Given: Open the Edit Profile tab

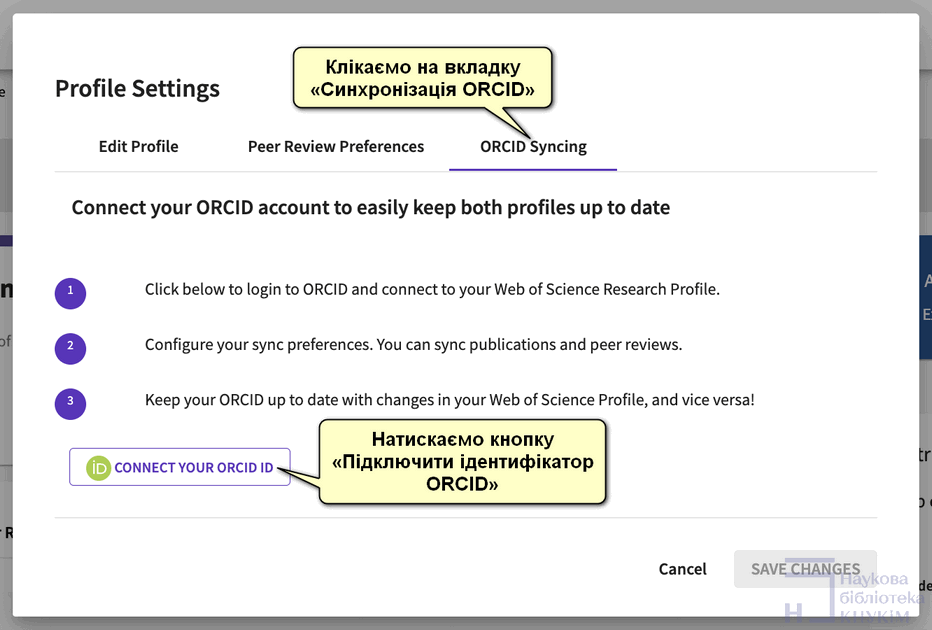Looking at the screenshot, I should pyautogui.click(x=138, y=147).
